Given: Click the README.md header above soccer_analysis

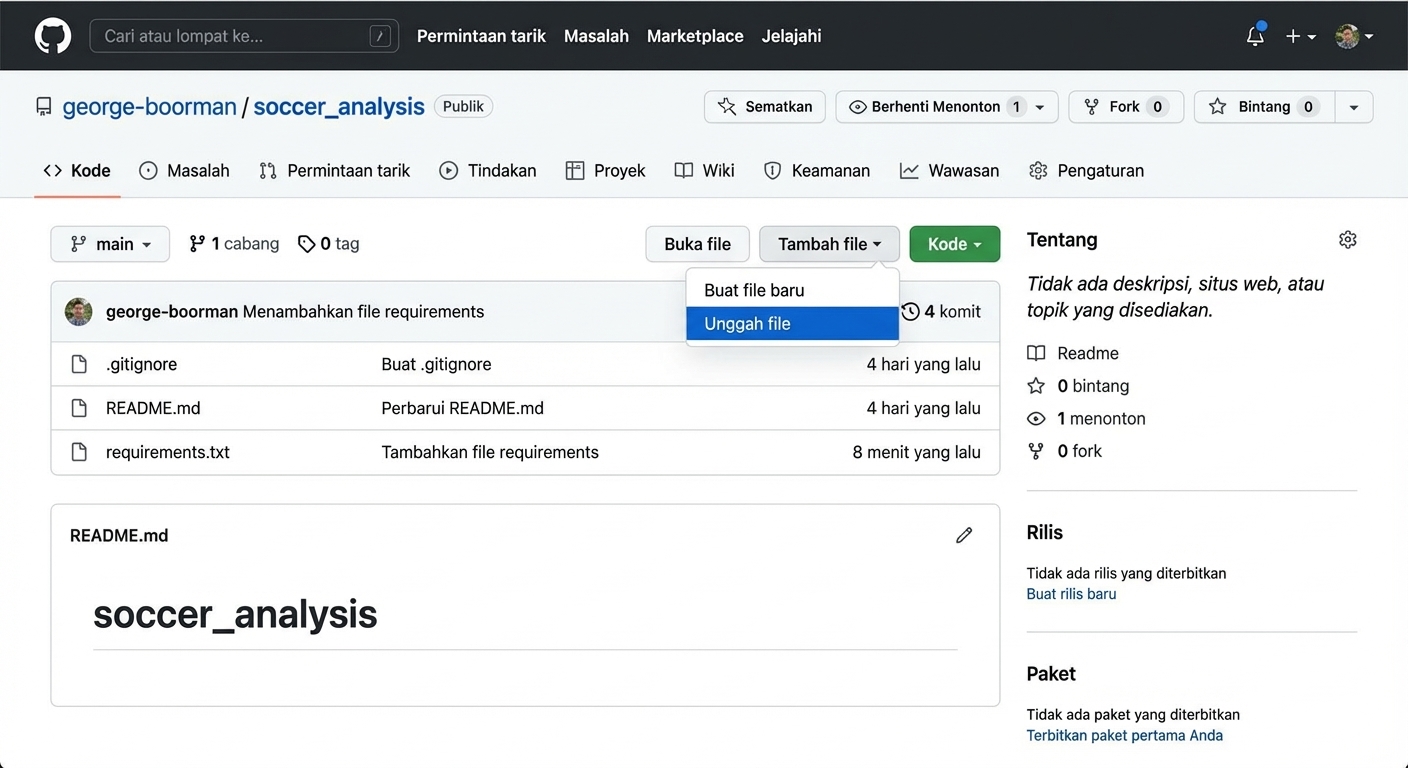Looking at the screenshot, I should [x=119, y=536].
